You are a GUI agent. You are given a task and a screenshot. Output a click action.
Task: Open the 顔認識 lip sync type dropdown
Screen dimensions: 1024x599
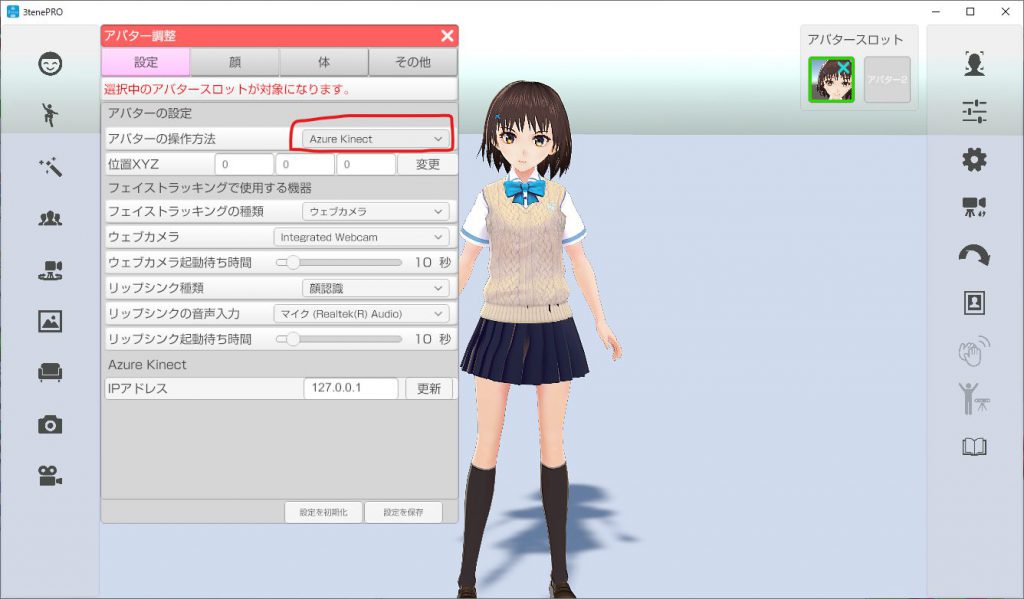(376, 288)
